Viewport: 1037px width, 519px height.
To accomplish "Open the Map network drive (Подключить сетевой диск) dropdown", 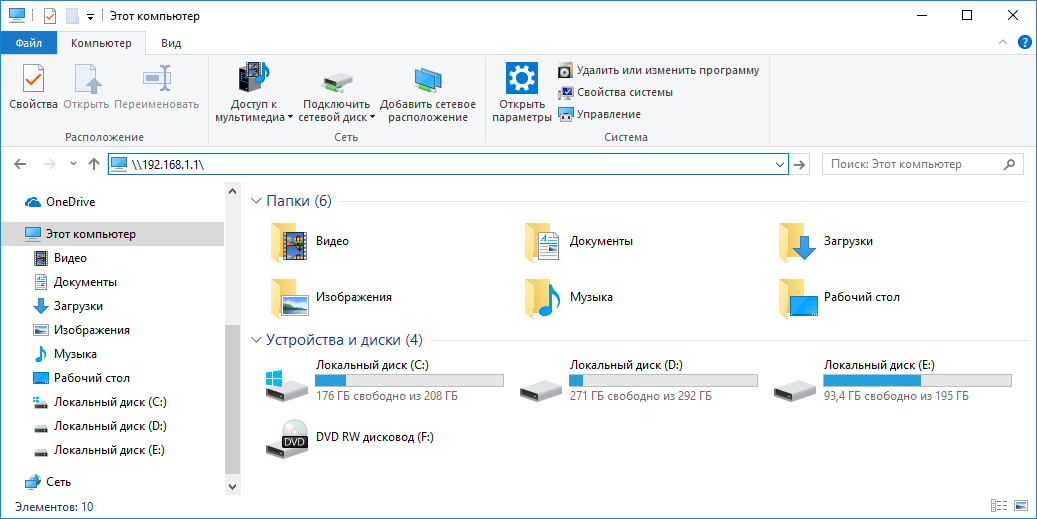I will click(372, 117).
